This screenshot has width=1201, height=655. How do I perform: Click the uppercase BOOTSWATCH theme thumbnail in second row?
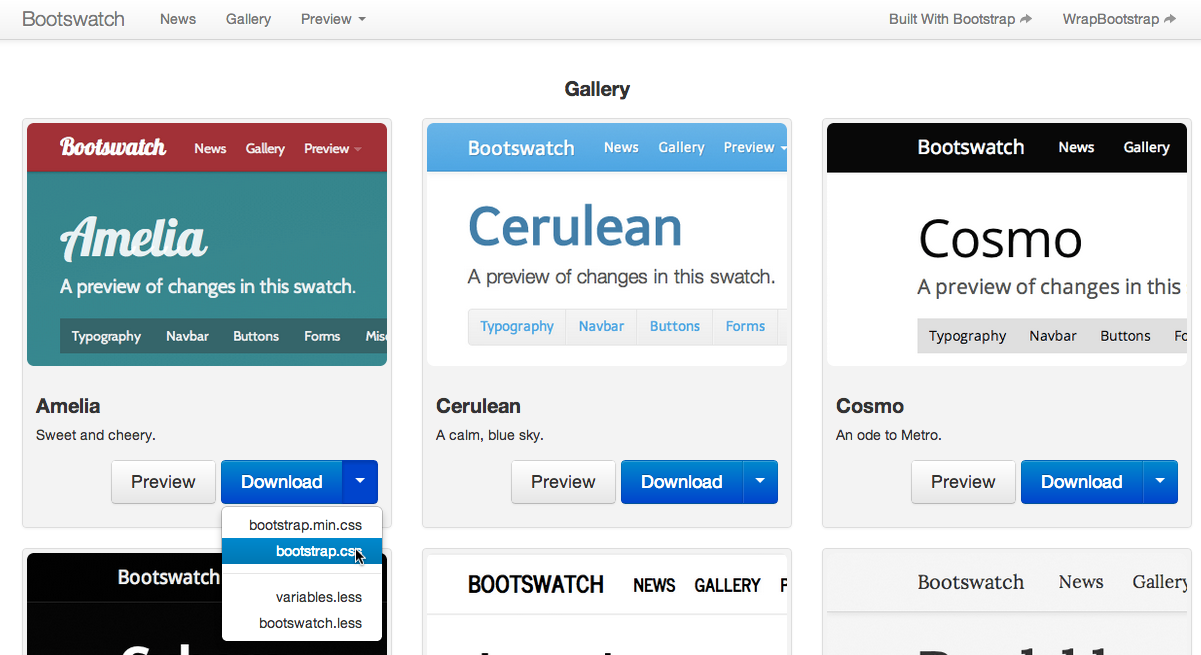coord(607,604)
